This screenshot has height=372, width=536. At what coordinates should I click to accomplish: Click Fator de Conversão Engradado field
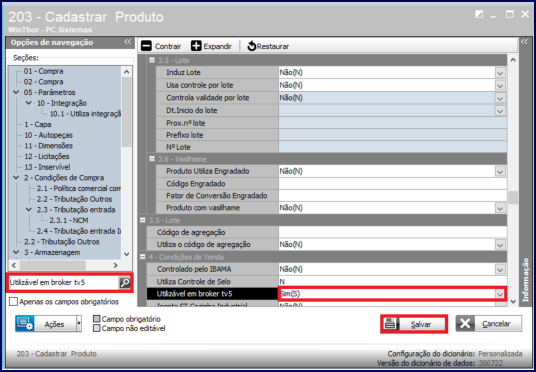[x=392, y=196]
